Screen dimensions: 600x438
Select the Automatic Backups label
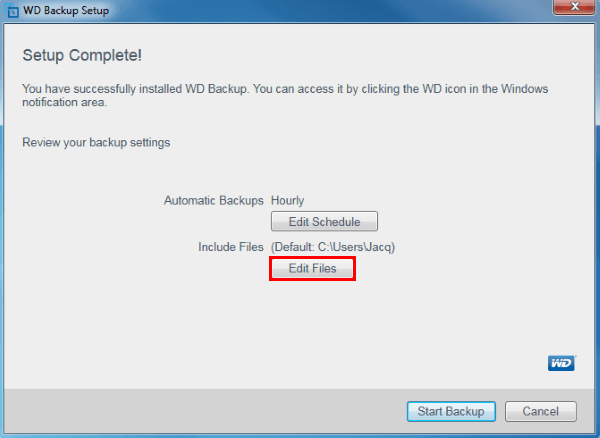(x=213, y=201)
